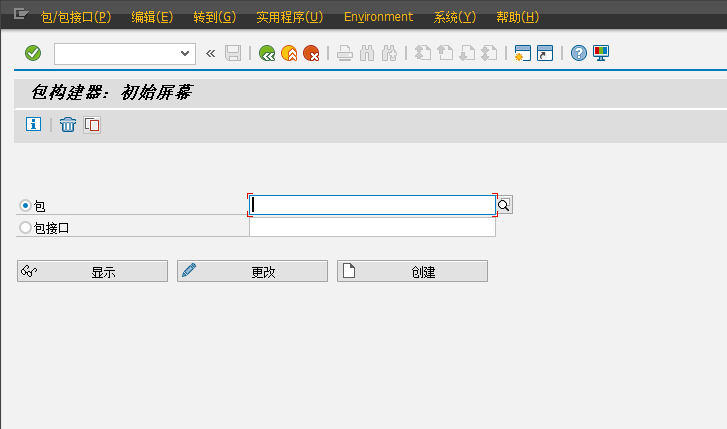Select the 包接口 radio button

pyautogui.click(x=26, y=227)
